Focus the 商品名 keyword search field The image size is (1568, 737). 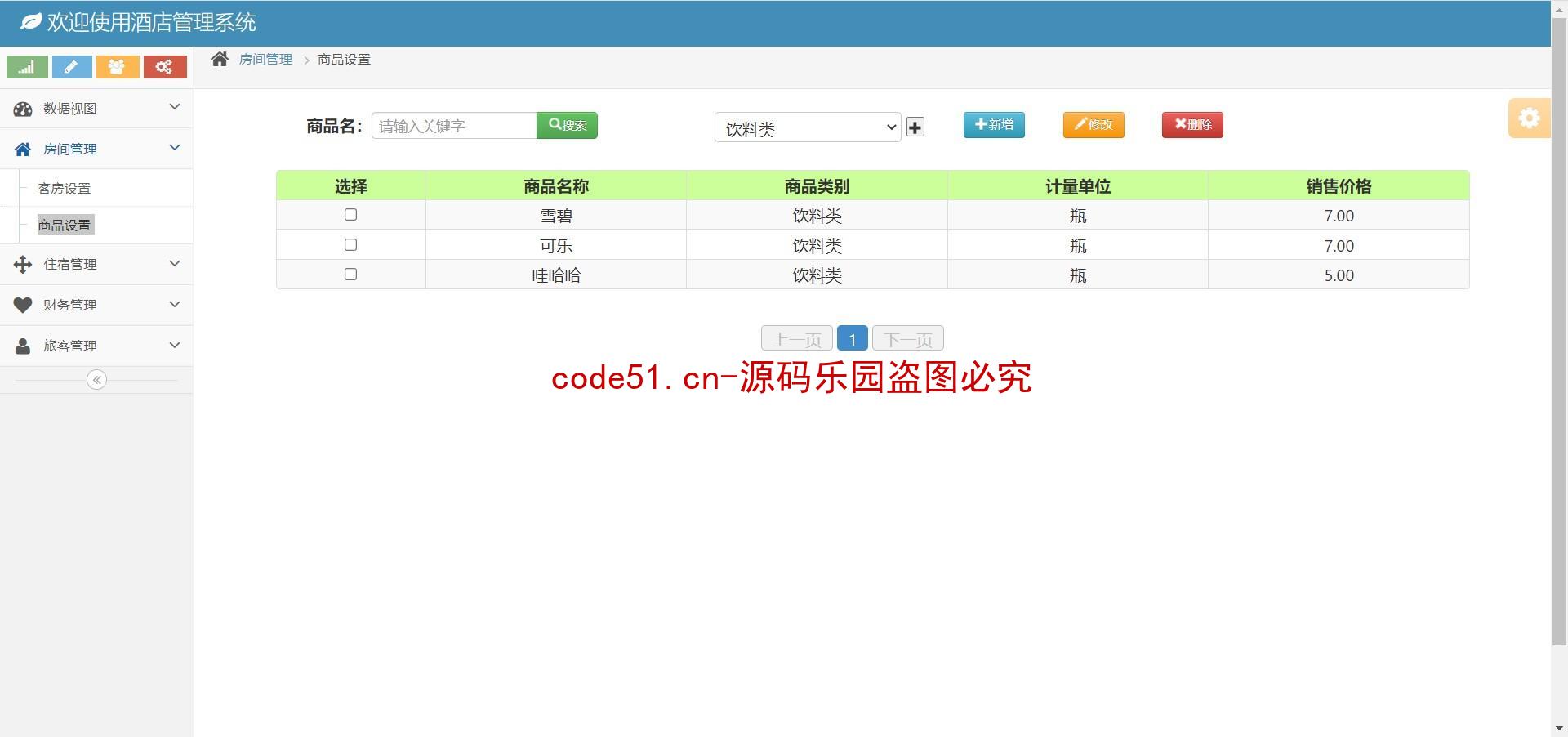pos(454,126)
